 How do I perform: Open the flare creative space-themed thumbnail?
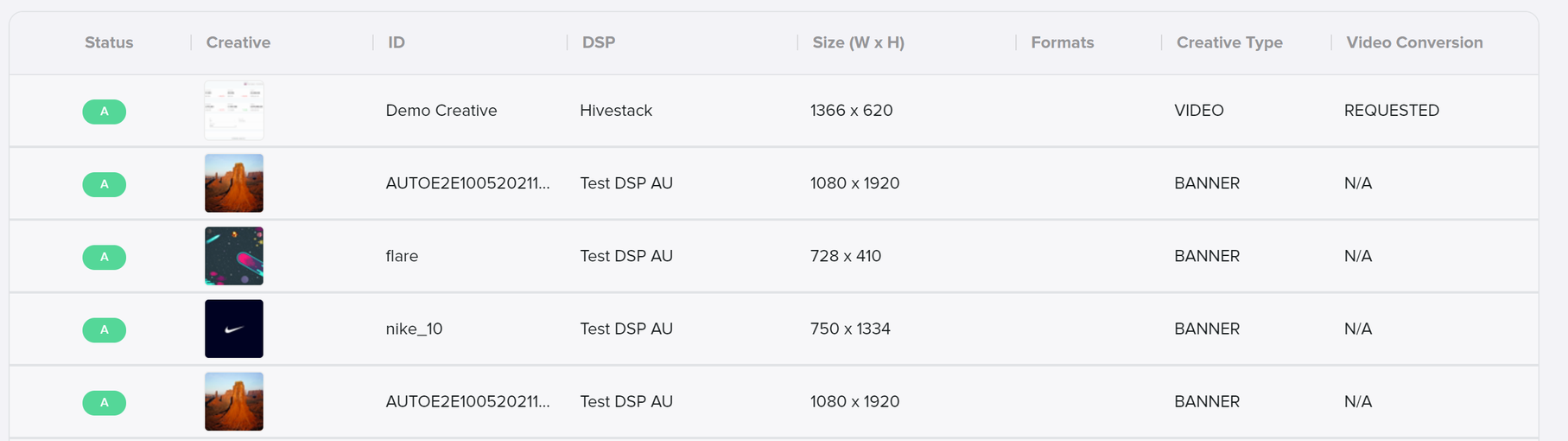tap(234, 256)
